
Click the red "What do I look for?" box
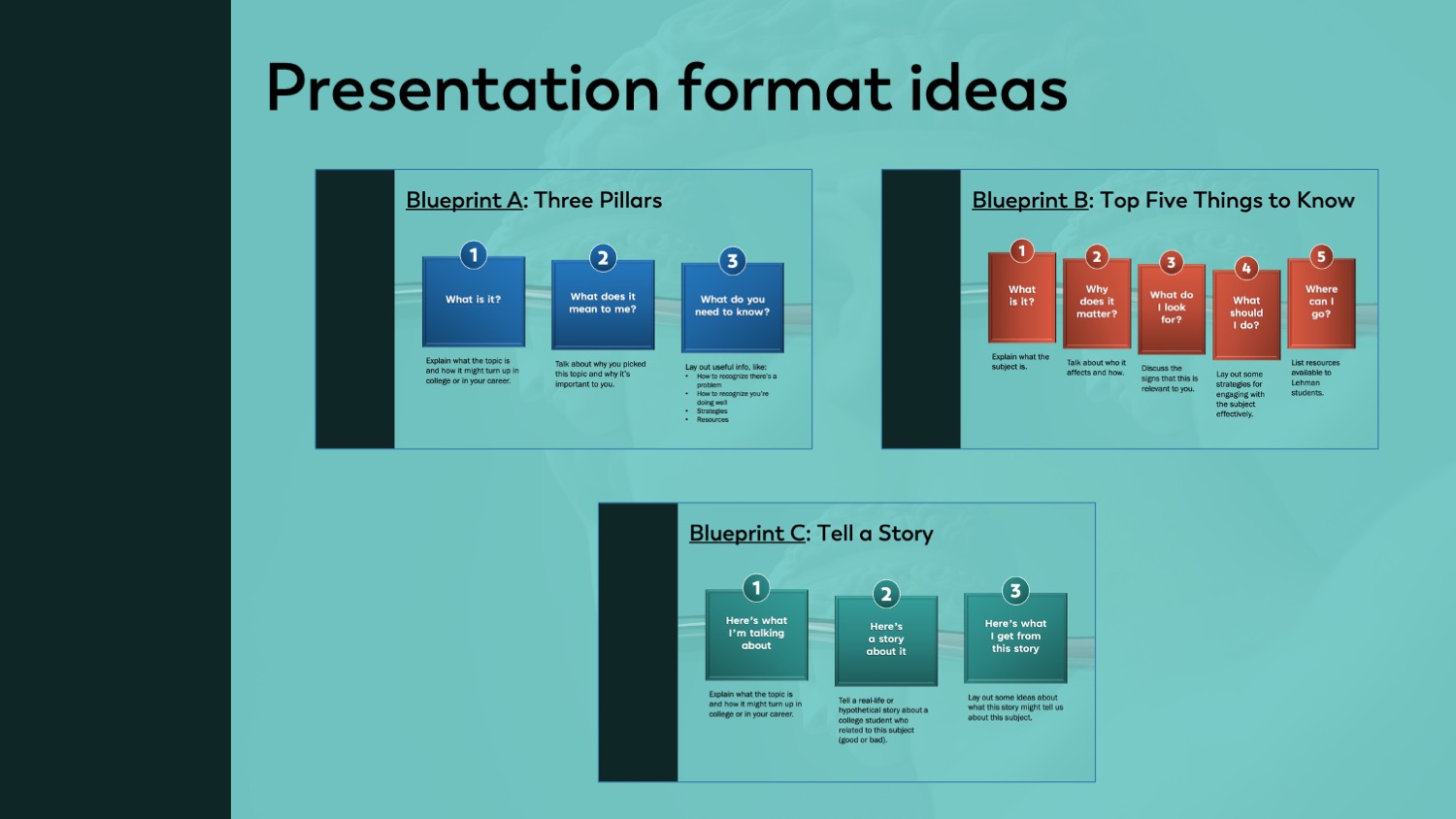1172,311
